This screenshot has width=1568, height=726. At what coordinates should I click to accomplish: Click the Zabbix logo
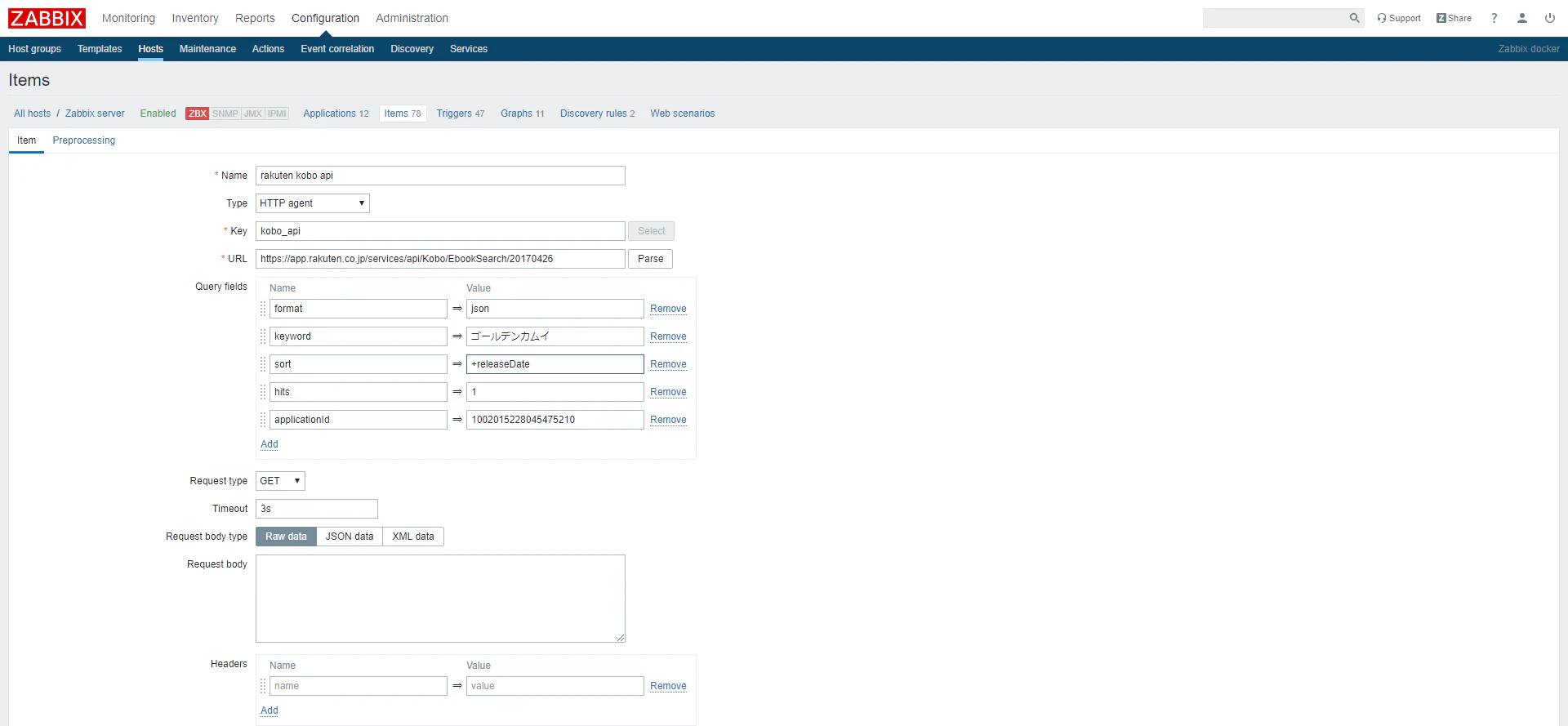[x=47, y=18]
